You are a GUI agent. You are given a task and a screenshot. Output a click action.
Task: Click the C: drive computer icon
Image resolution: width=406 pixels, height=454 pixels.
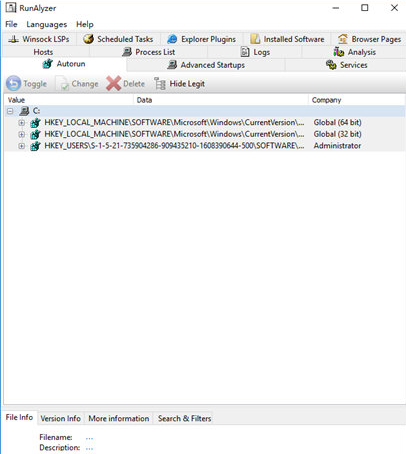click(x=24, y=111)
